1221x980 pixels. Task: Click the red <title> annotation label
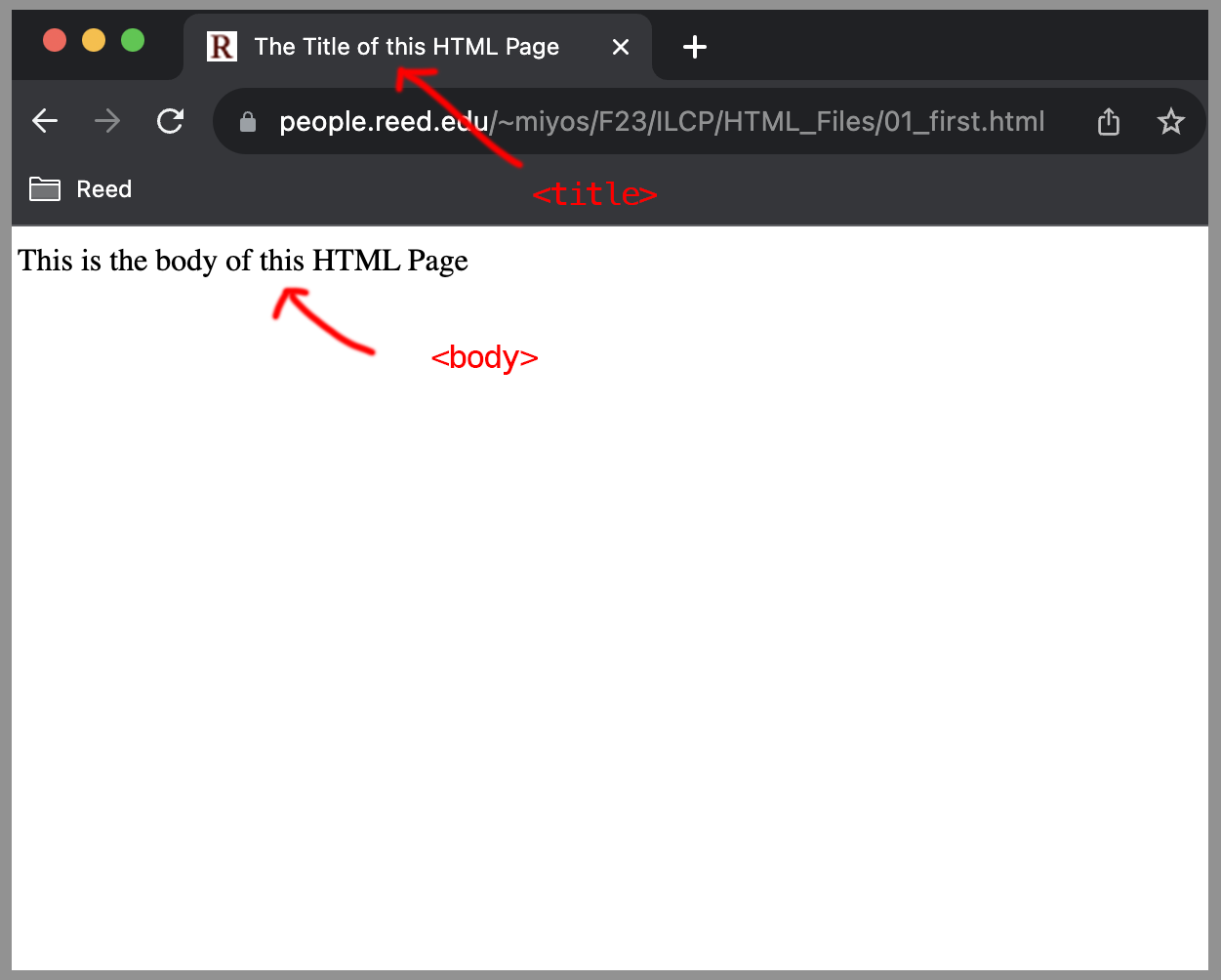(x=594, y=194)
